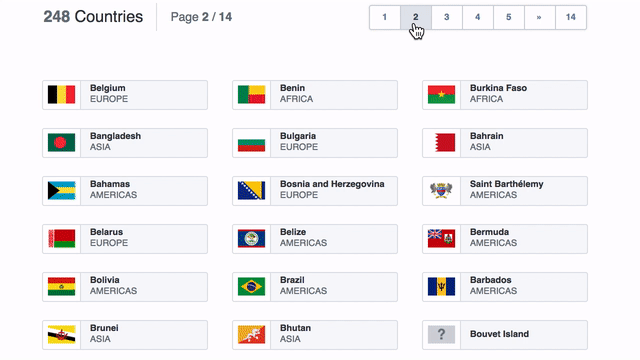The image size is (640, 360).
Task: Click the Bahamas flag icon
Action: click(x=61, y=191)
